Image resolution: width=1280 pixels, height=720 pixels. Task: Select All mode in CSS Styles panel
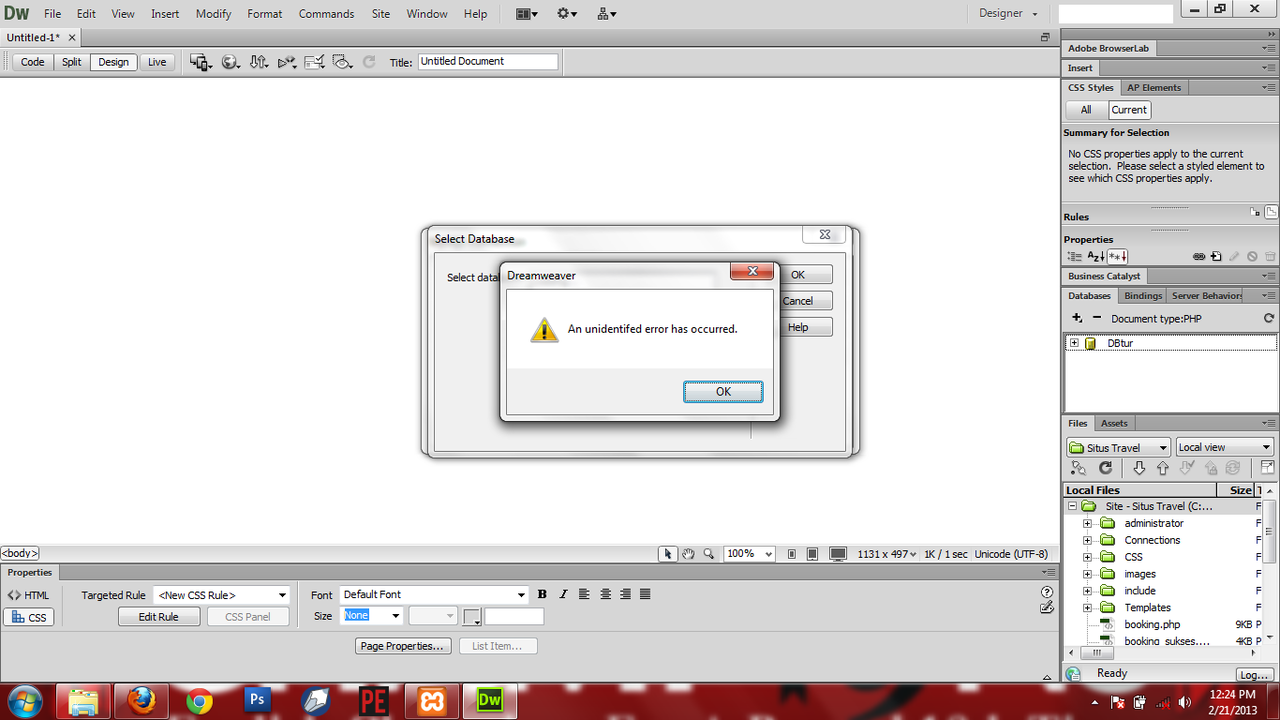pyautogui.click(x=1086, y=110)
